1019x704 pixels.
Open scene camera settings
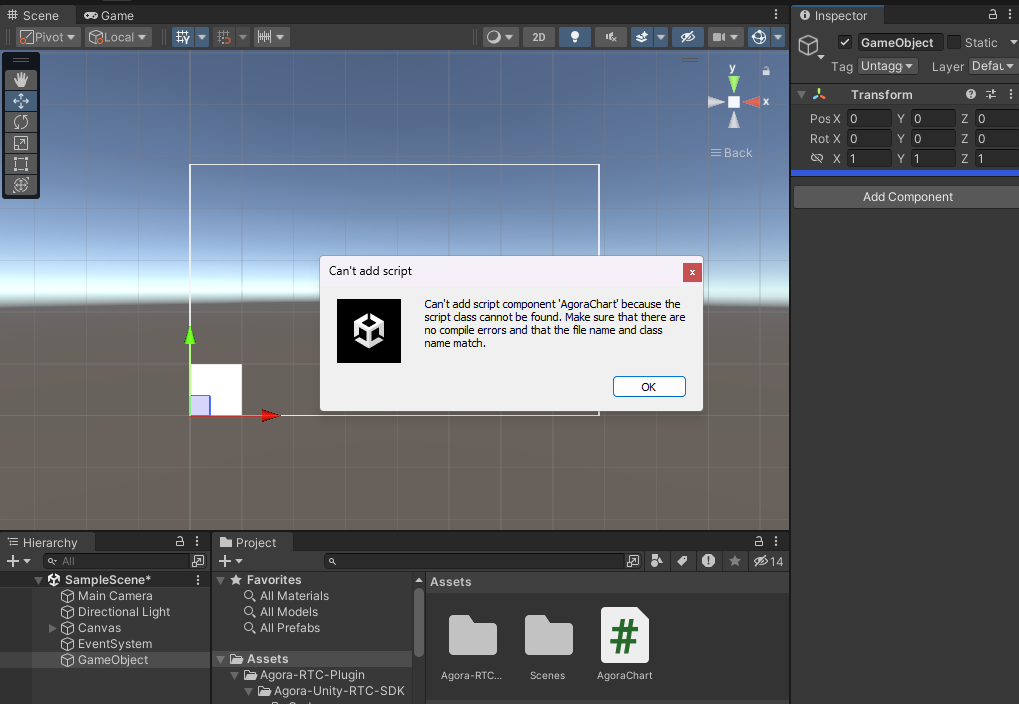click(726, 37)
